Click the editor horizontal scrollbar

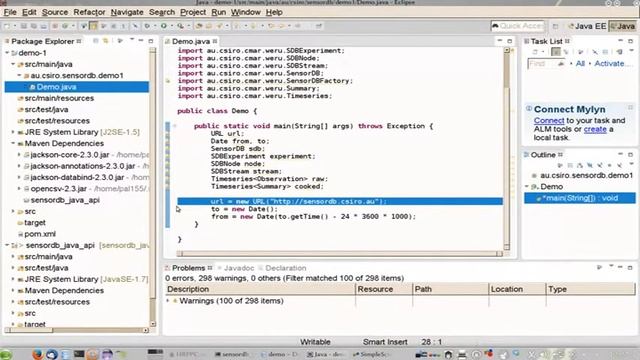[340, 254]
